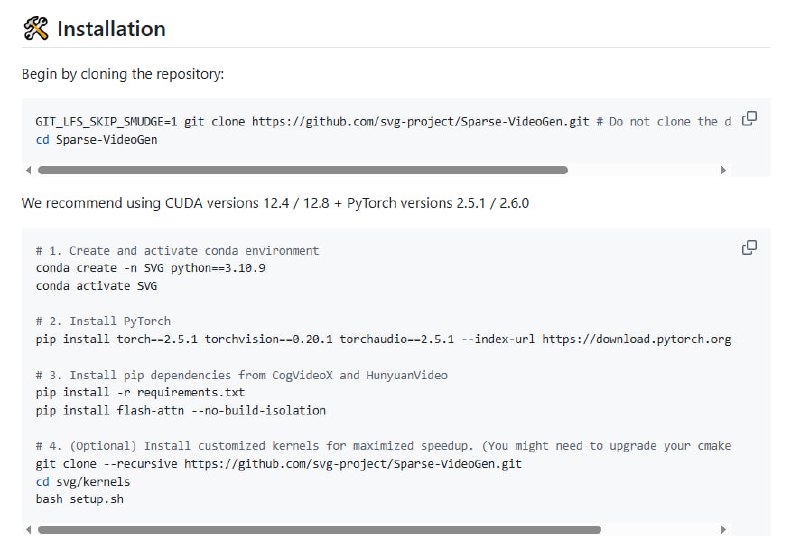Click the 'cd Sparse-VideoGen' command line

click(96, 139)
